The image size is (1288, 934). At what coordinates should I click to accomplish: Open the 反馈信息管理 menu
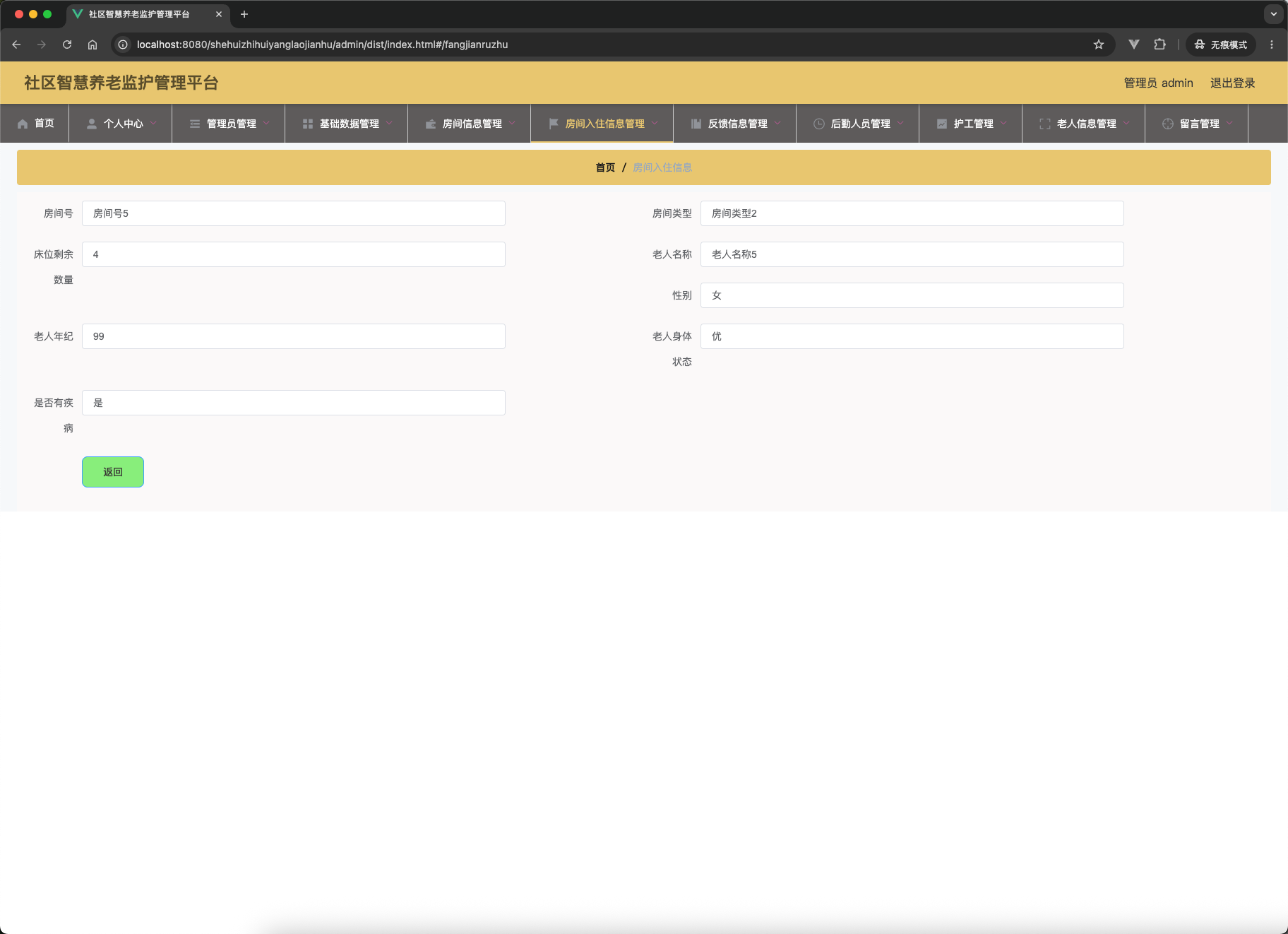(x=735, y=124)
